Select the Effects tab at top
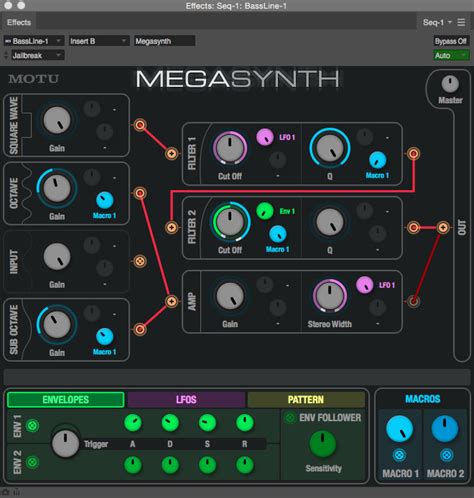The height and width of the screenshot is (498, 474). coord(19,22)
